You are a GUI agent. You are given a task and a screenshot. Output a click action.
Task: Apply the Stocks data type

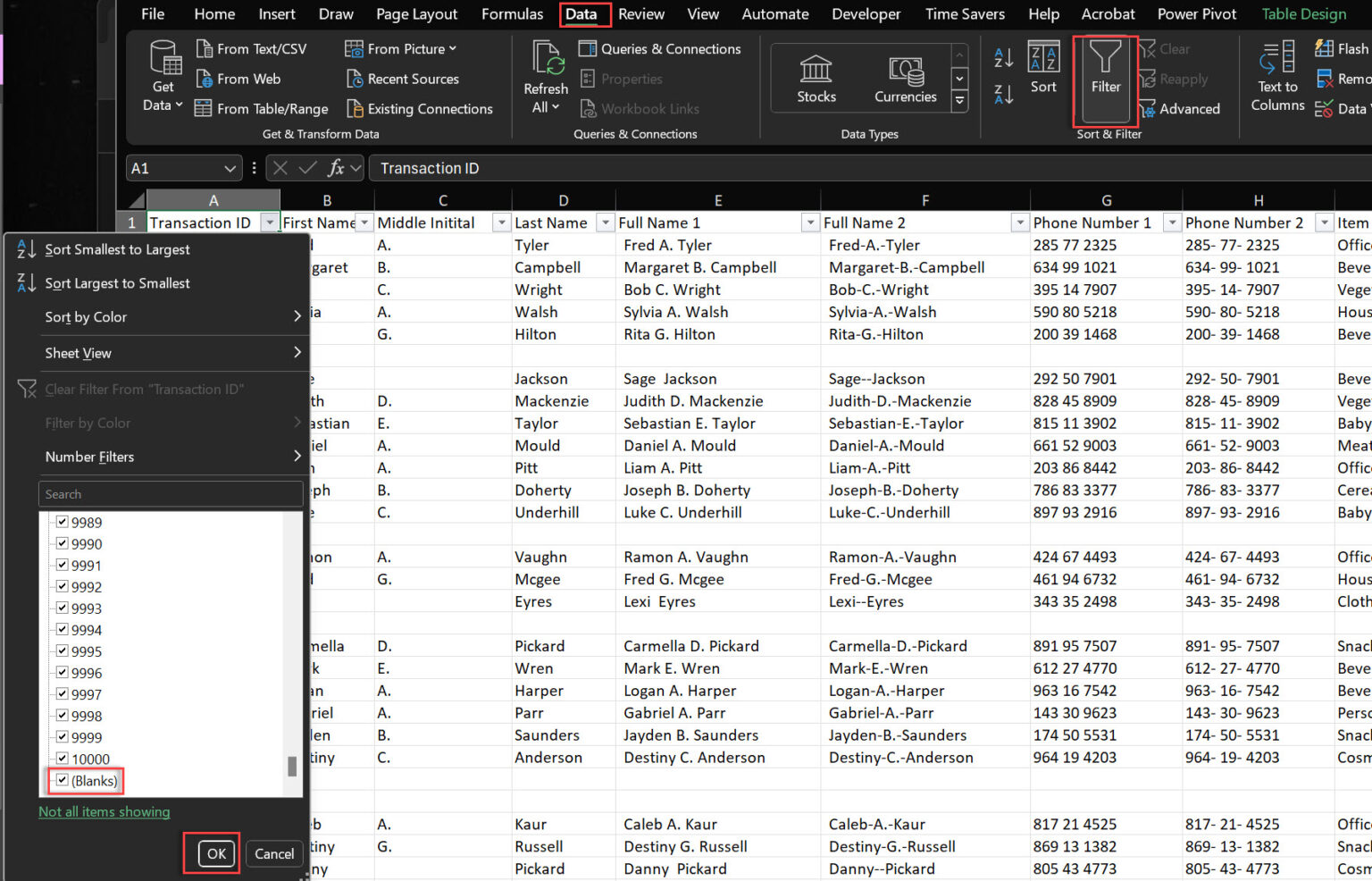pyautogui.click(x=816, y=79)
